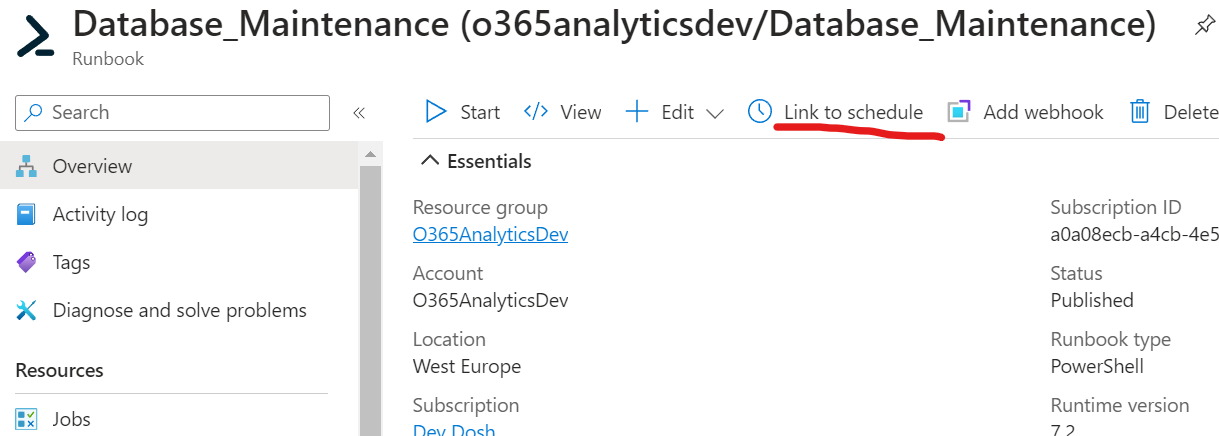Click the Published status value
This screenshot has height=436, width=1219.
pos(1092,300)
